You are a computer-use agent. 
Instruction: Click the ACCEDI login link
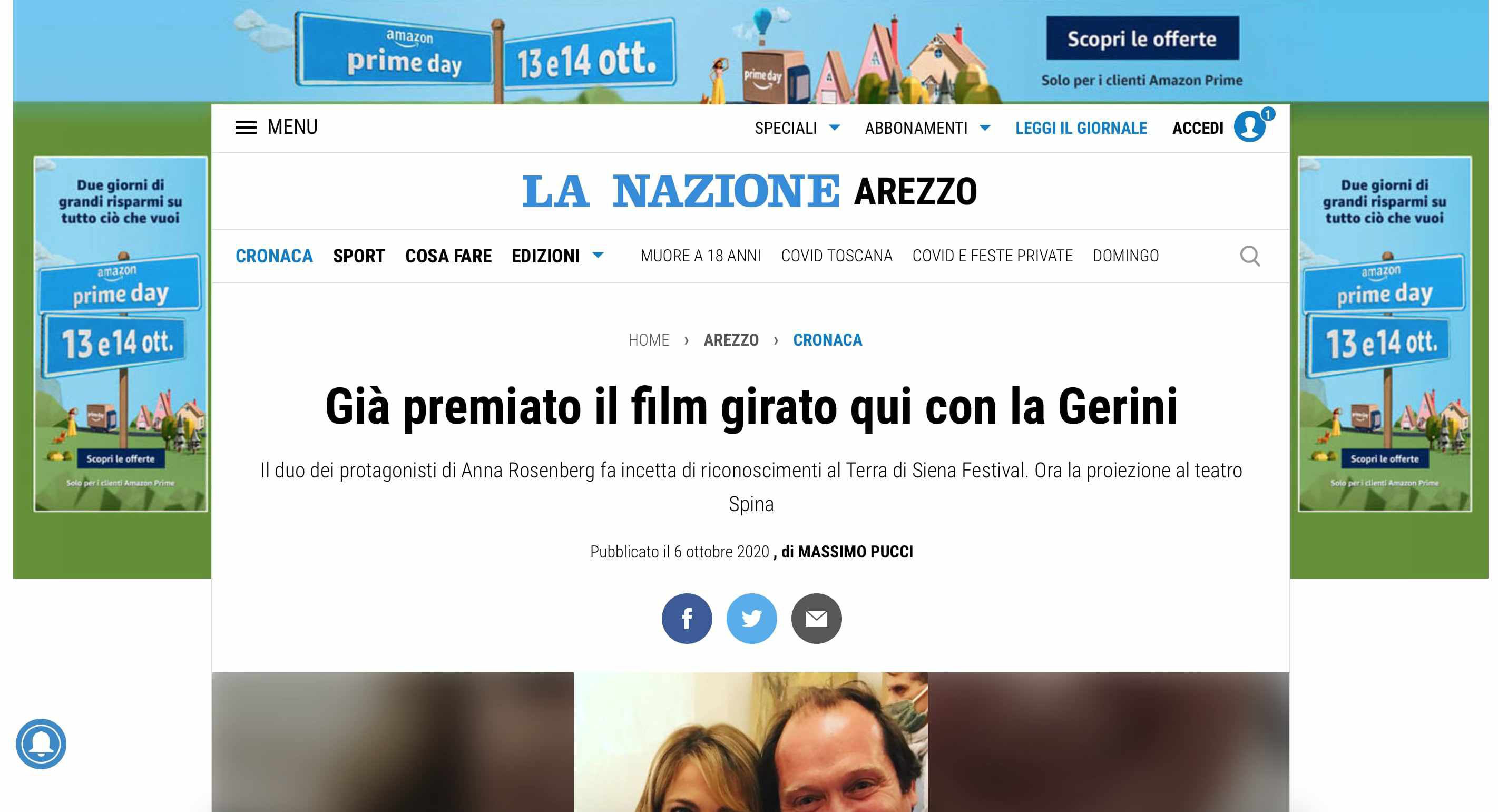point(1197,128)
